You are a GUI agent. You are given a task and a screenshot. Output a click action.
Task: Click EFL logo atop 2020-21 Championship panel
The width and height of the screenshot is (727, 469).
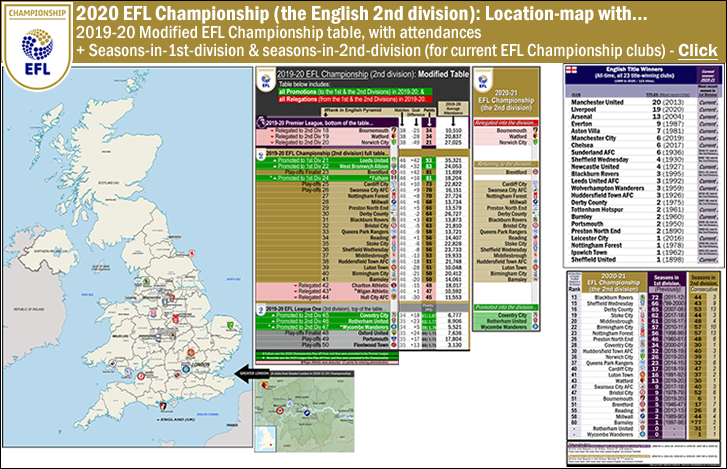[x=482, y=79]
